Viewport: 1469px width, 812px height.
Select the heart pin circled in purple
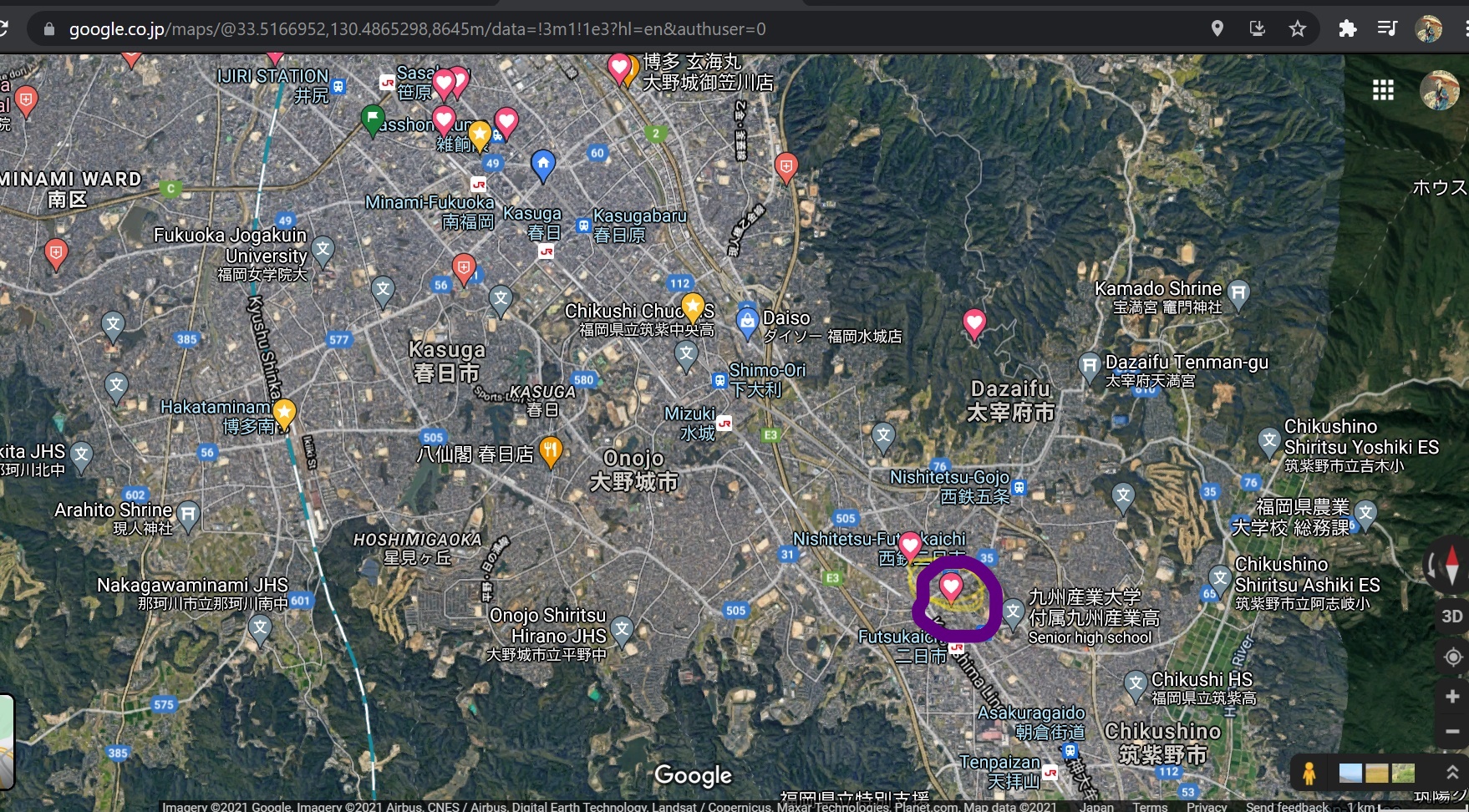pyautogui.click(x=951, y=587)
